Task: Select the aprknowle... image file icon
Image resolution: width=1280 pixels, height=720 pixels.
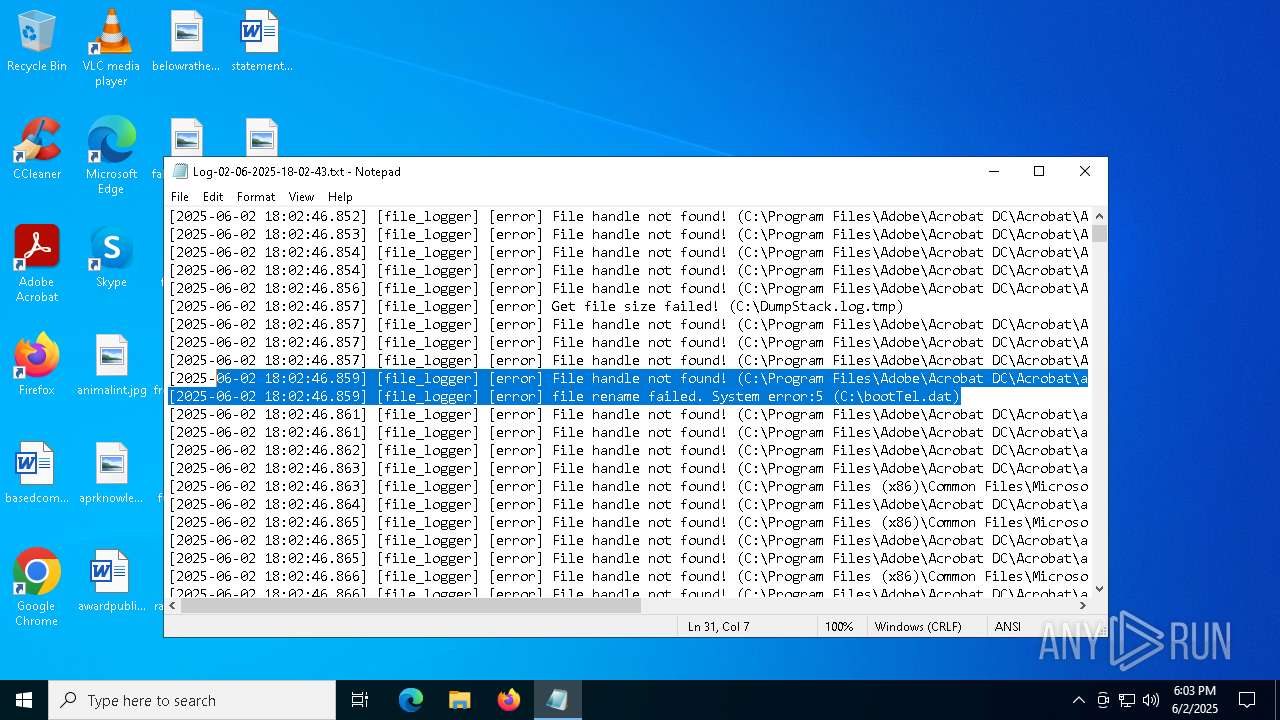Action: (111, 472)
